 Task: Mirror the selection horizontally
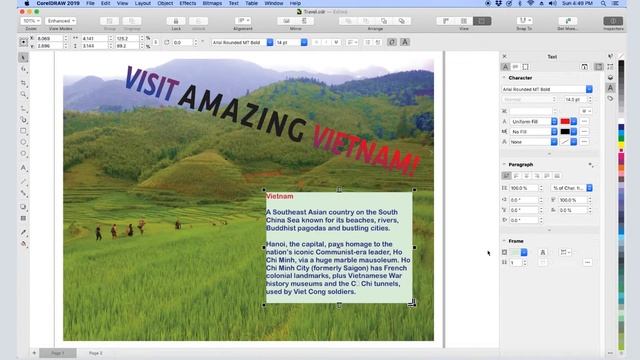287,21
